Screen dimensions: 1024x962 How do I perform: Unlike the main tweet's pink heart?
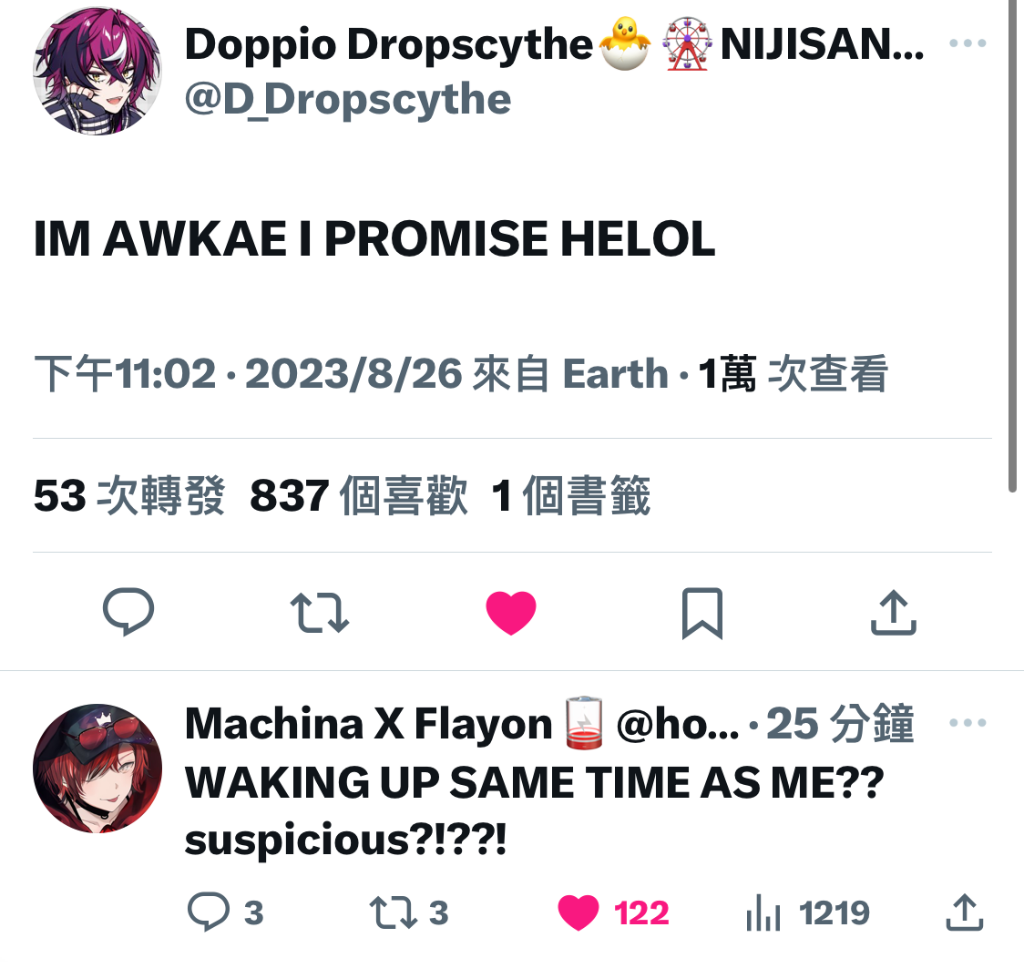point(511,613)
